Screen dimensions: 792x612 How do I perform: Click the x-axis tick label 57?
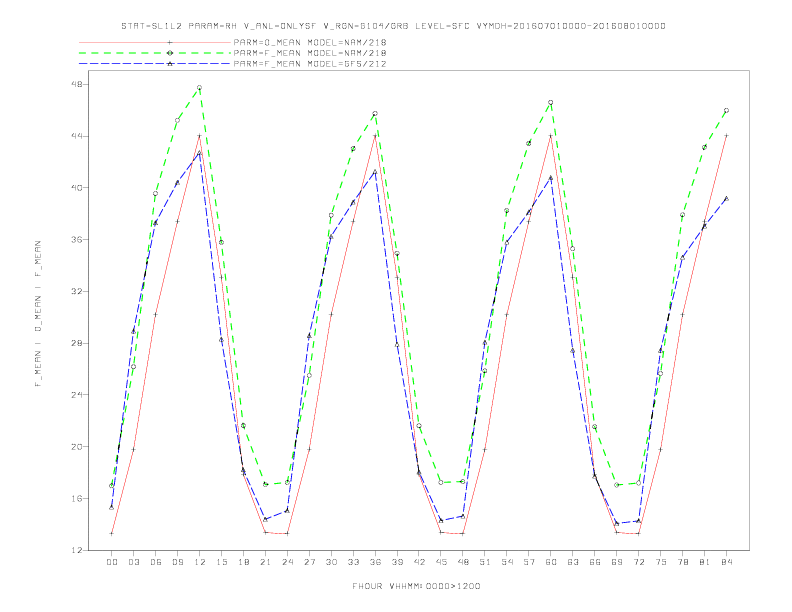click(x=529, y=562)
